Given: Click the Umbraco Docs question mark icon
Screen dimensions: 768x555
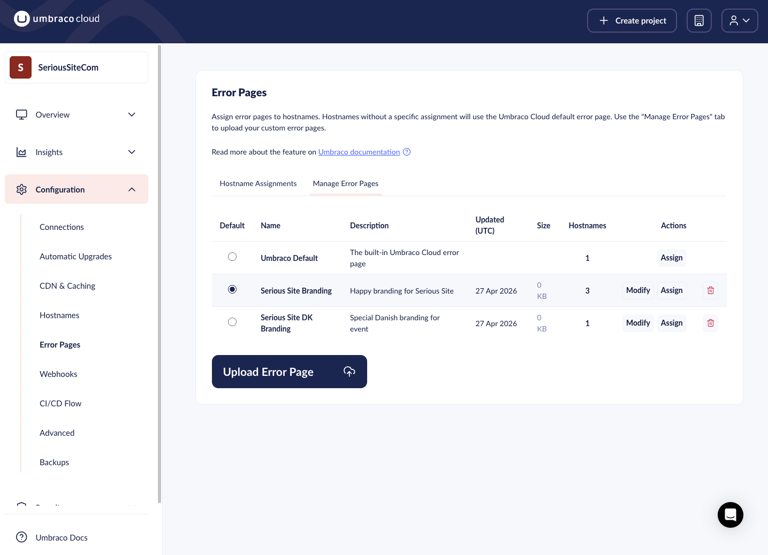Looking at the screenshot, I should (22, 537).
